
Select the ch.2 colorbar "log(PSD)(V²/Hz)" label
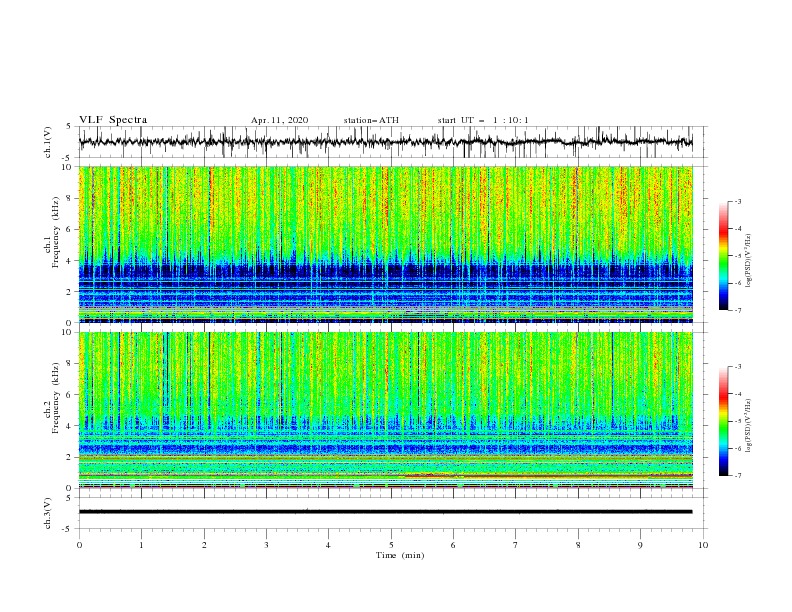click(x=749, y=426)
